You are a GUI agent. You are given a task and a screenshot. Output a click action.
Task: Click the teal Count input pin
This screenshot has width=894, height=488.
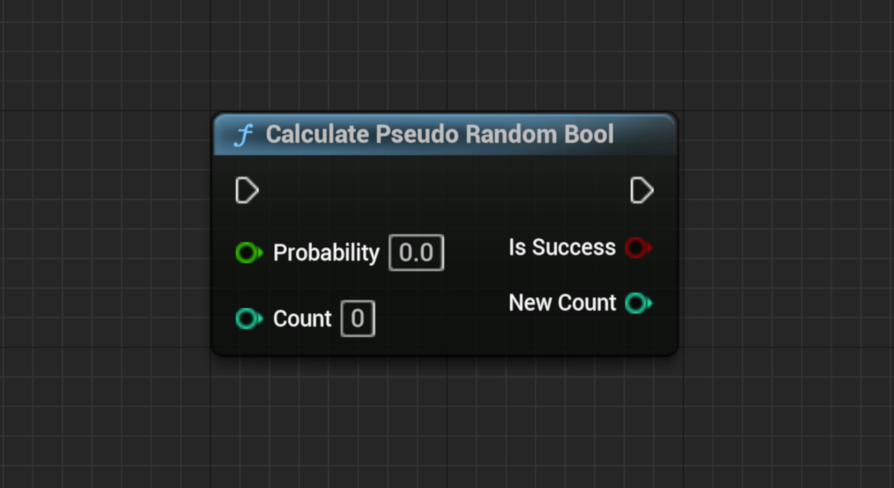[247, 319]
